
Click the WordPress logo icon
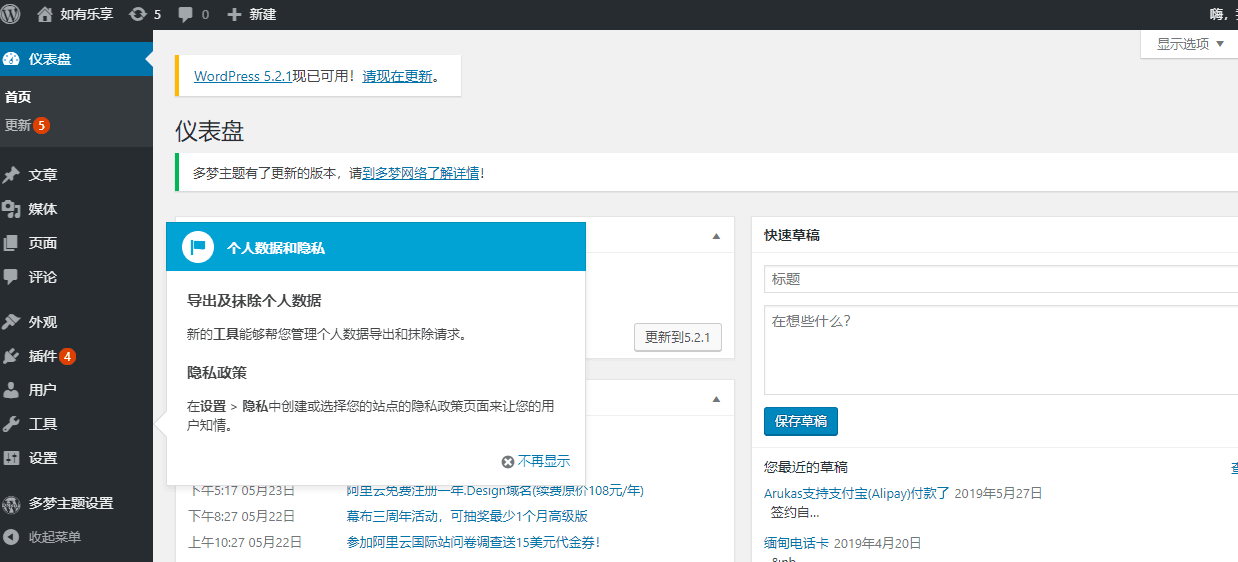click(11, 14)
